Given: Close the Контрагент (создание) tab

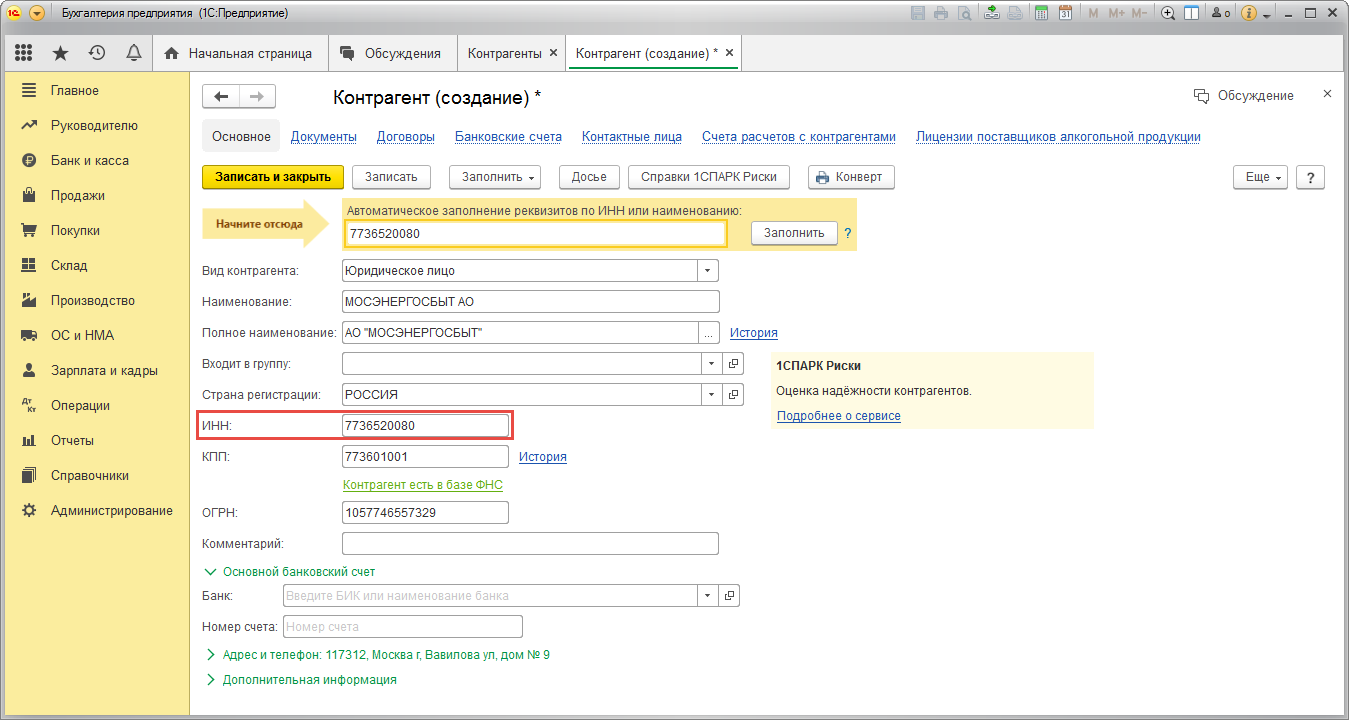Looking at the screenshot, I should 729,53.
